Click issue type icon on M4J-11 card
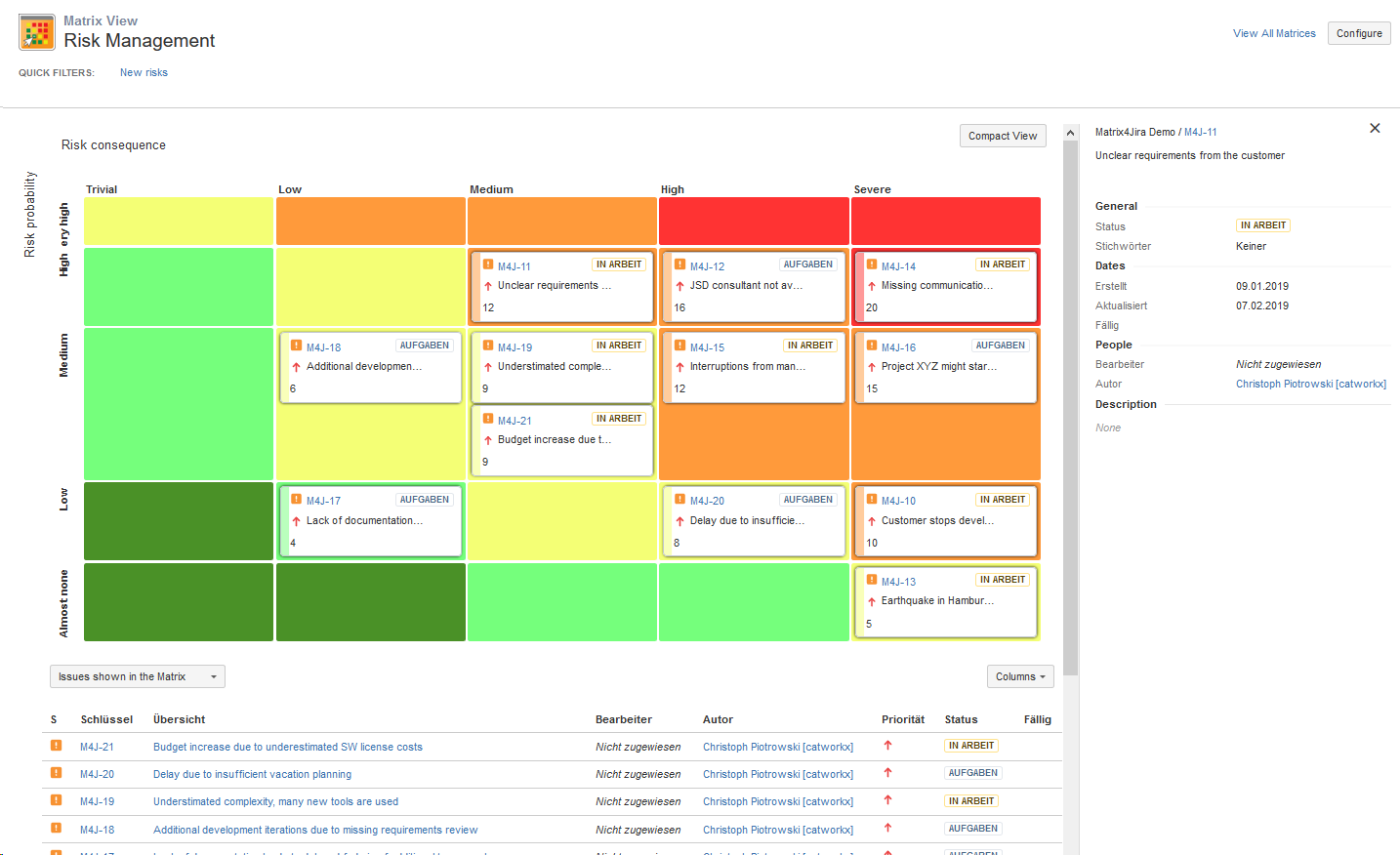Viewport: 1400px width, 855px height. click(x=488, y=265)
